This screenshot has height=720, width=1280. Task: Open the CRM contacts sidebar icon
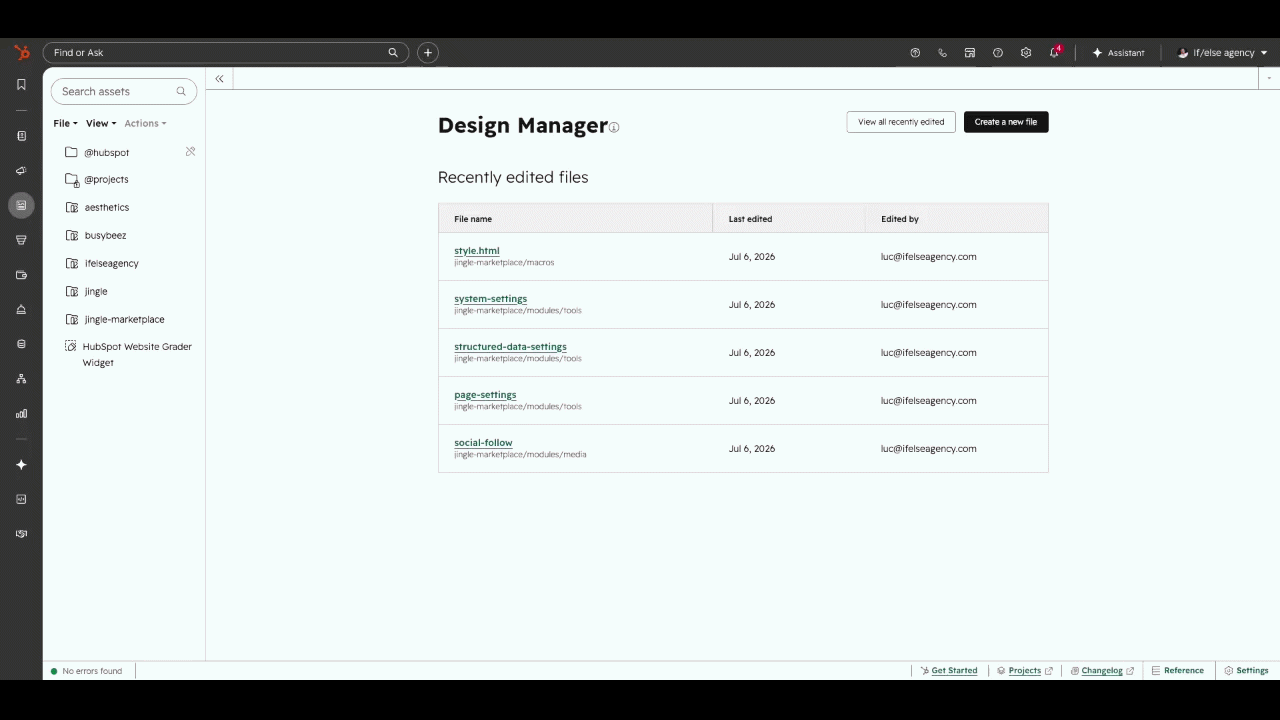21,136
